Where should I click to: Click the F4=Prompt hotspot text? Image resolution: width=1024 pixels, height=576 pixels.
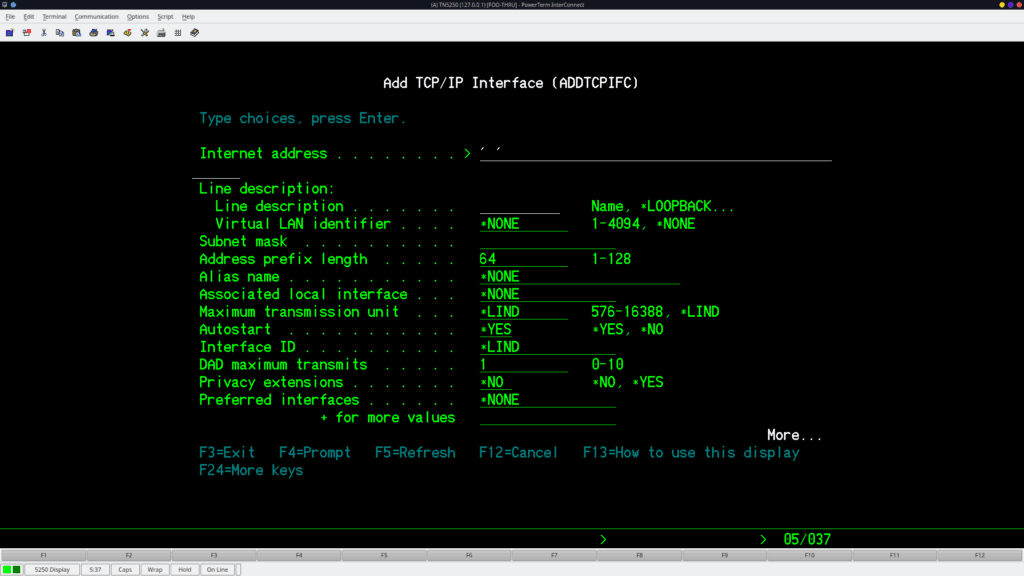tap(315, 453)
